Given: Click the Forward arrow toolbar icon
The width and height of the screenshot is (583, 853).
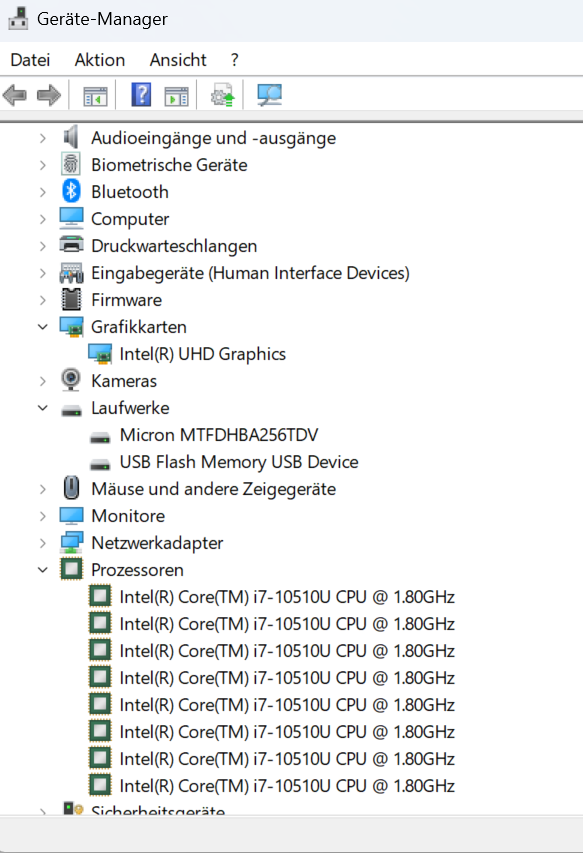Looking at the screenshot, I should 48,96.
